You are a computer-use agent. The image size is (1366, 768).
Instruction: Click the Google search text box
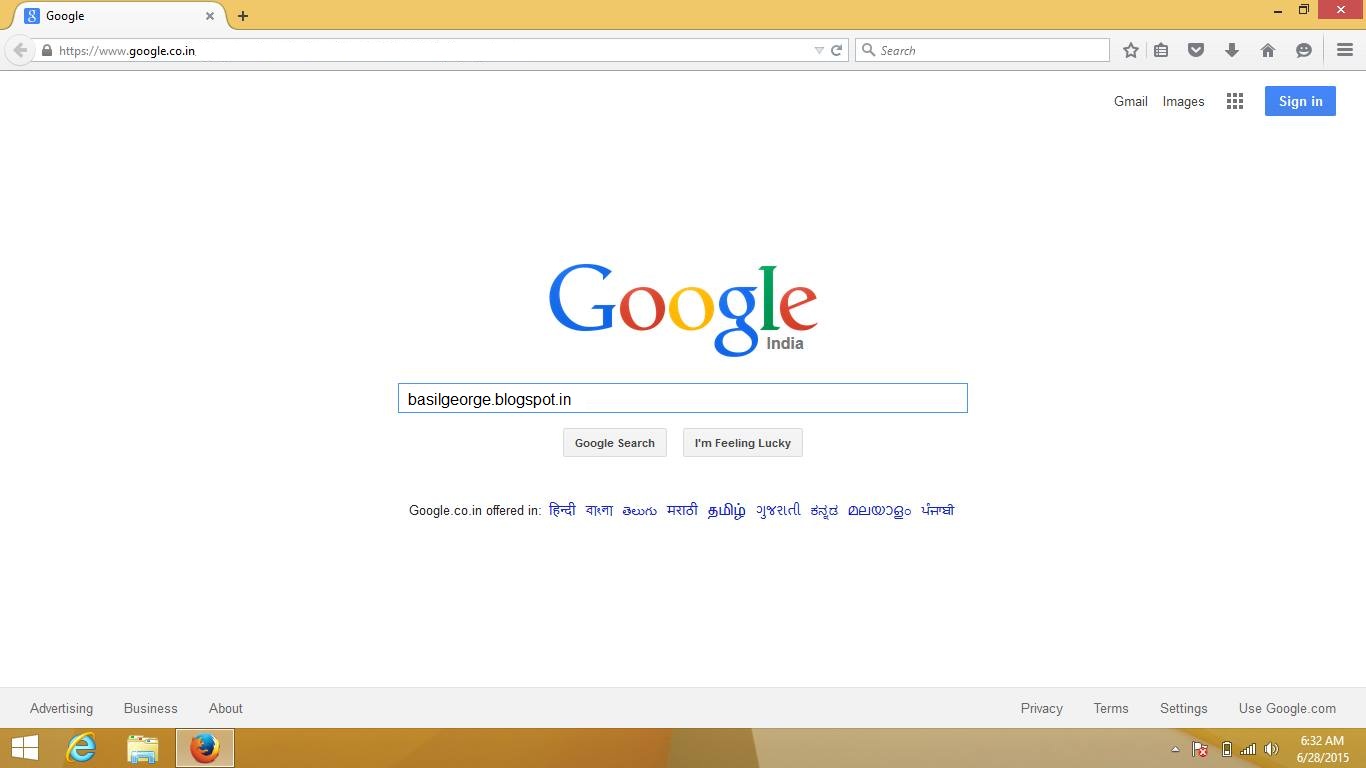pos(683,398)
